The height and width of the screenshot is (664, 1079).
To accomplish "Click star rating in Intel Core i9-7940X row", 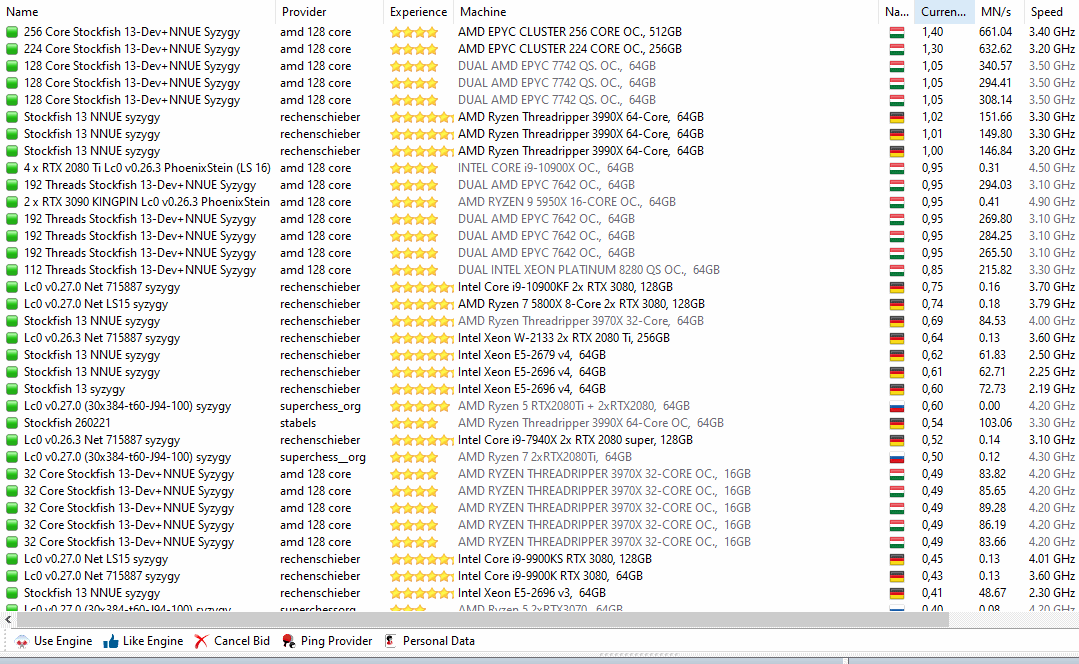I will (421, 440).
